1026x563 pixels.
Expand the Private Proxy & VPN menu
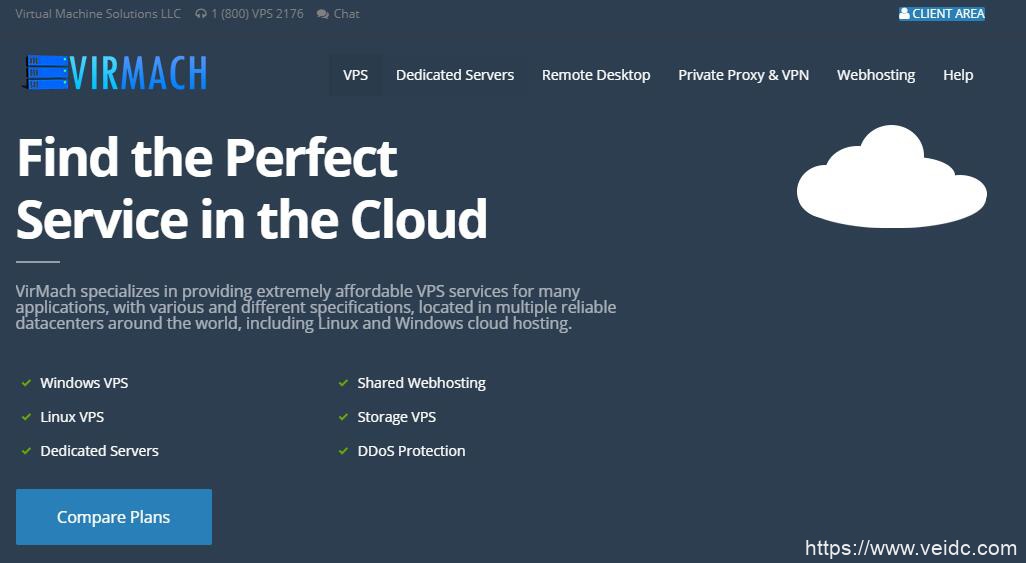point(743,75)
